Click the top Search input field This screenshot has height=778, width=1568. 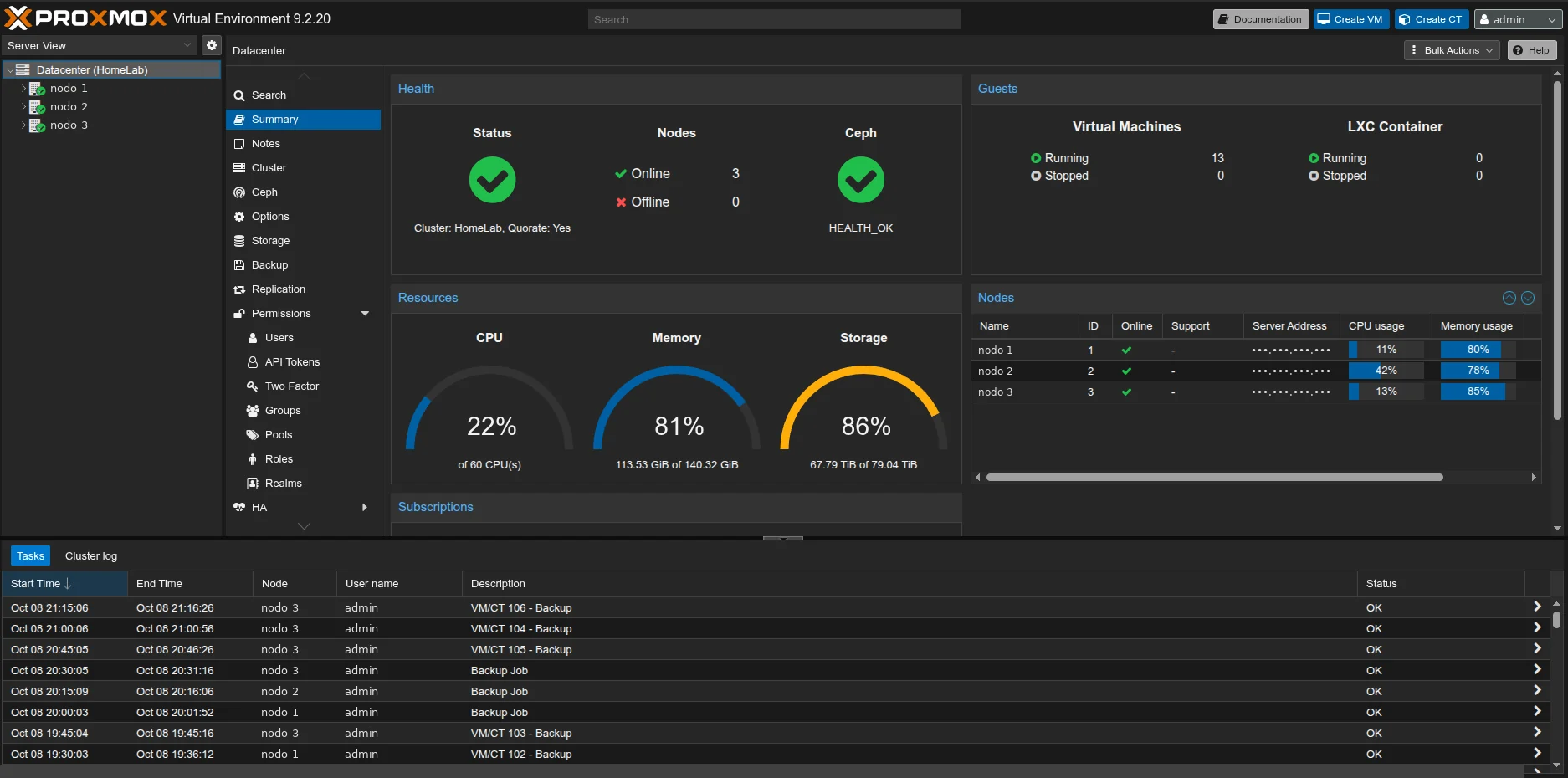(774, 19)
